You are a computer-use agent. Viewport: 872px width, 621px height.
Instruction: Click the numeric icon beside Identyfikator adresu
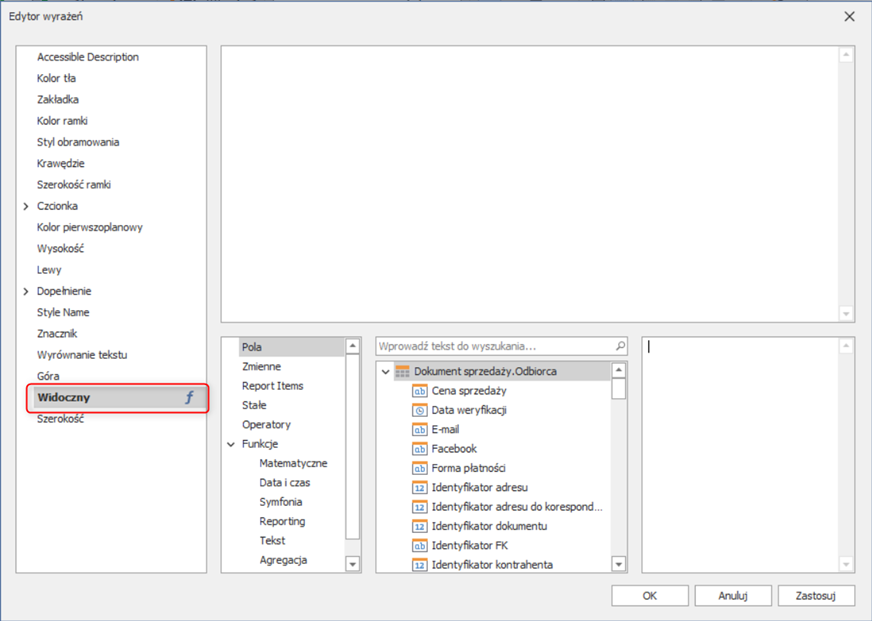click(419, 488)
